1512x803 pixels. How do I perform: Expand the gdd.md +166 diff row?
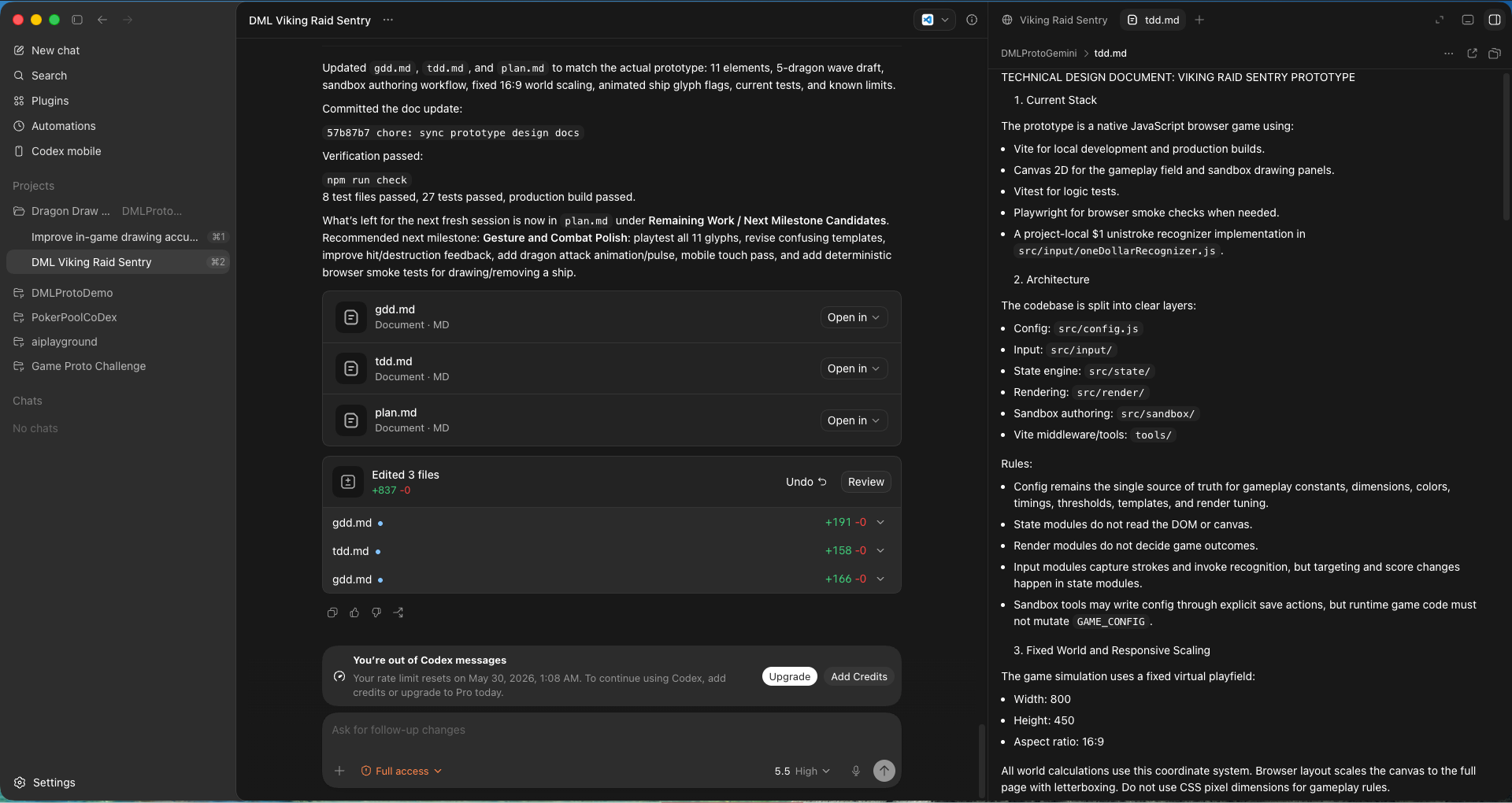click(611, 579)
